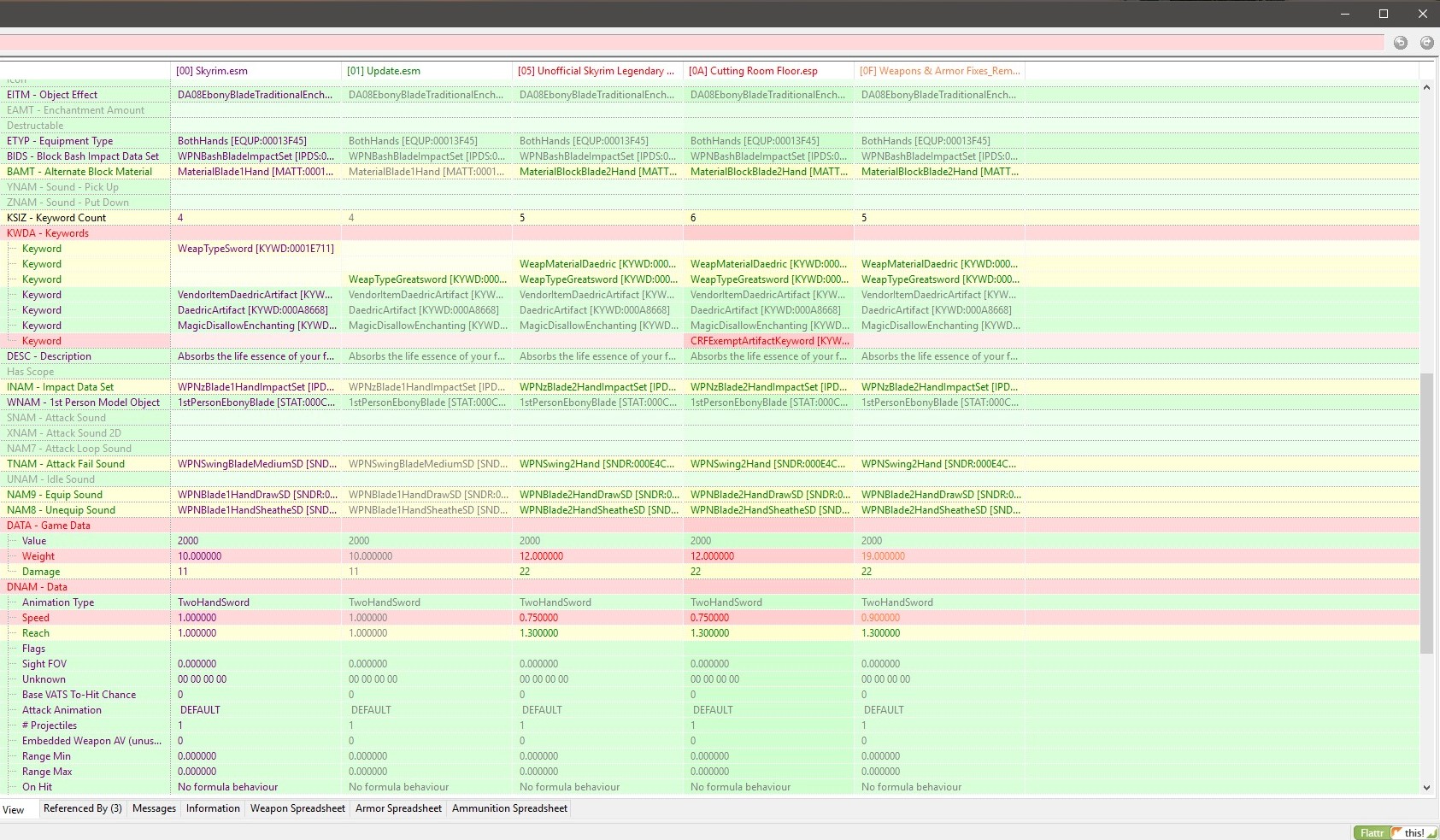Click the 0.900000 speed value
Image resolution: width=1440 pixels, height=840 pixels.
tap(880, 618)
